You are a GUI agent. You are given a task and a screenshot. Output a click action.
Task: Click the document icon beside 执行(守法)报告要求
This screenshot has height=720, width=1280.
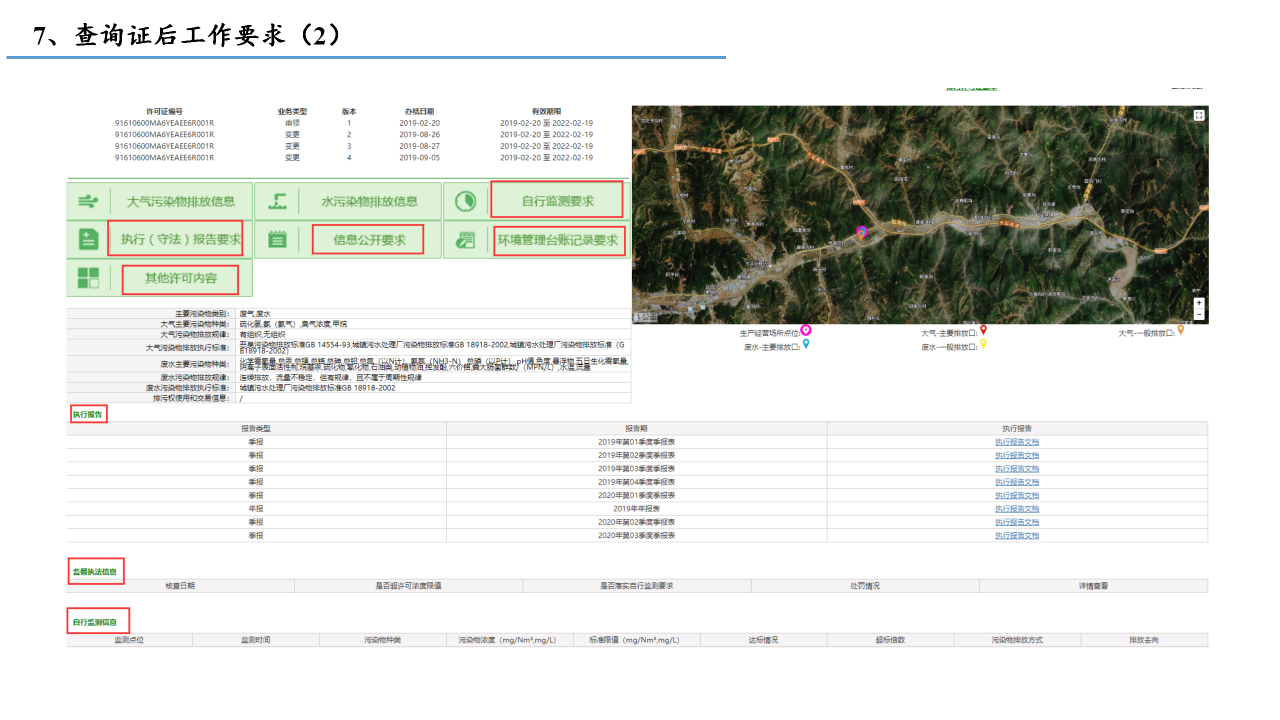(87, 240)
